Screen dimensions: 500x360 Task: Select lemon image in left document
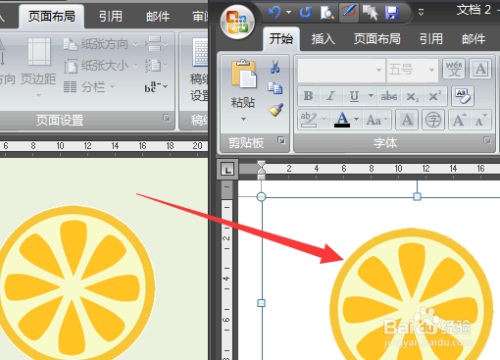[x=77, y=283]
